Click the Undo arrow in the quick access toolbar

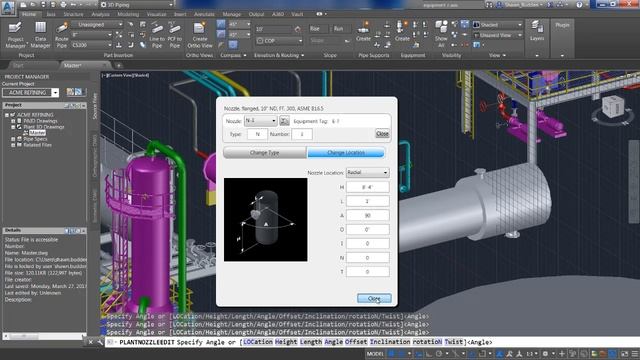[74, 5]
